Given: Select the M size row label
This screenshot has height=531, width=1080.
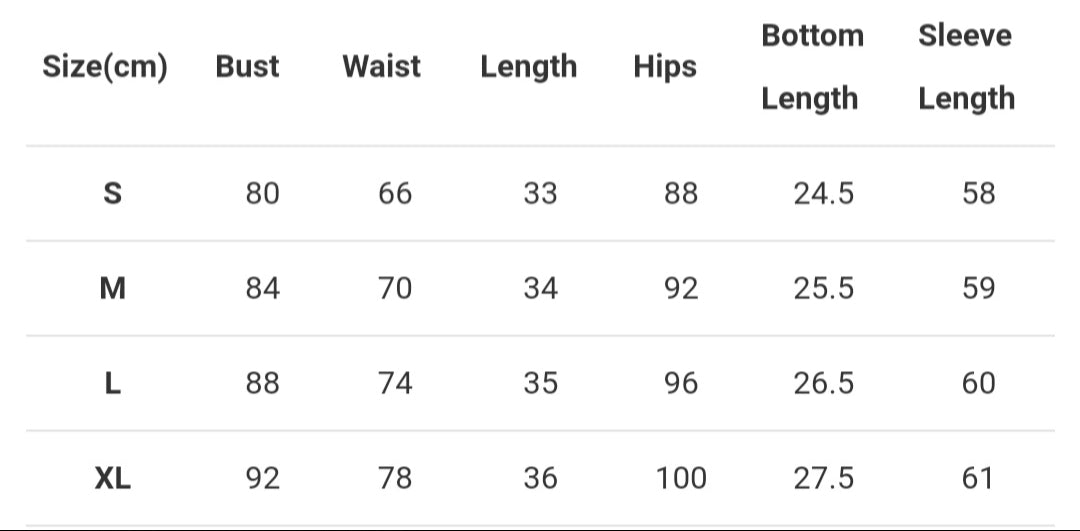Looking at the screenshot, I should point(113,289).
